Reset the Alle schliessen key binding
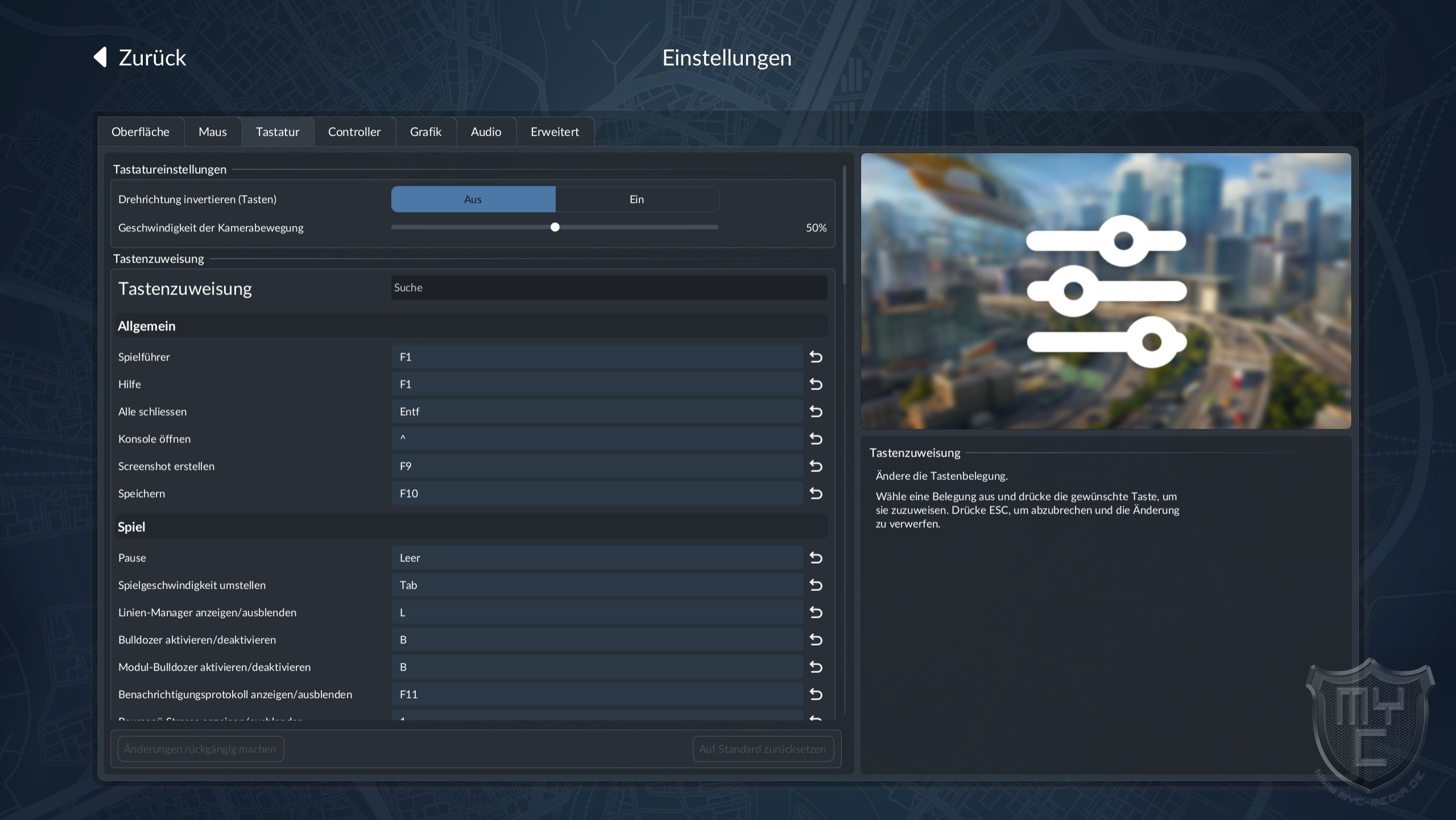The height and width of the screenshot is (820, 1456). pyautogui.click(x=816, y=411)
